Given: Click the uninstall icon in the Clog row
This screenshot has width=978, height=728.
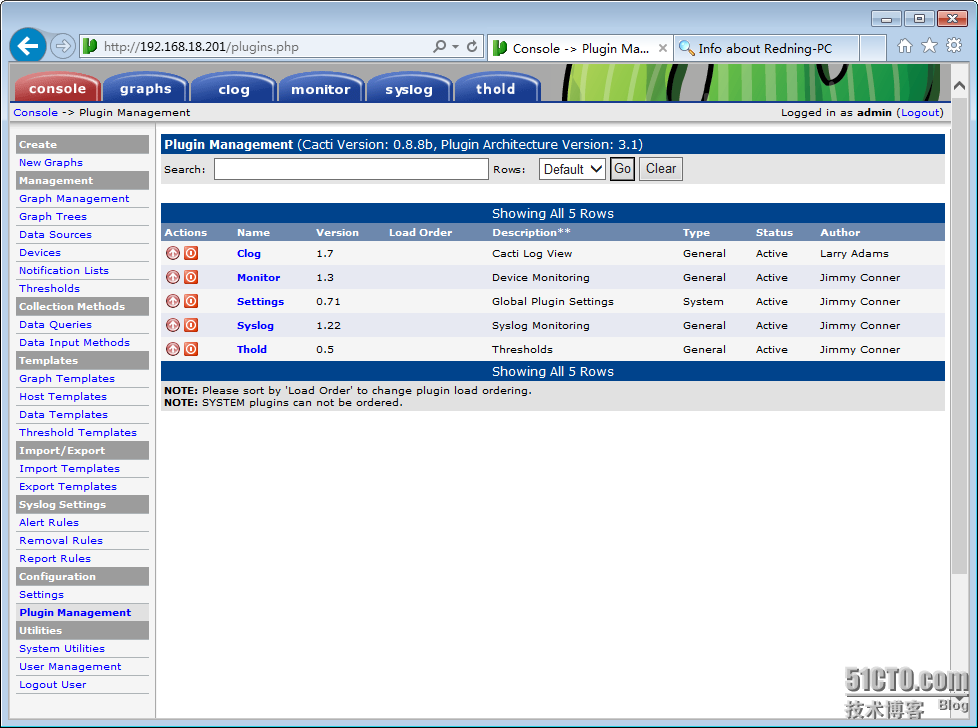Looking at the screenshot, I should click(x=173, y=253).
